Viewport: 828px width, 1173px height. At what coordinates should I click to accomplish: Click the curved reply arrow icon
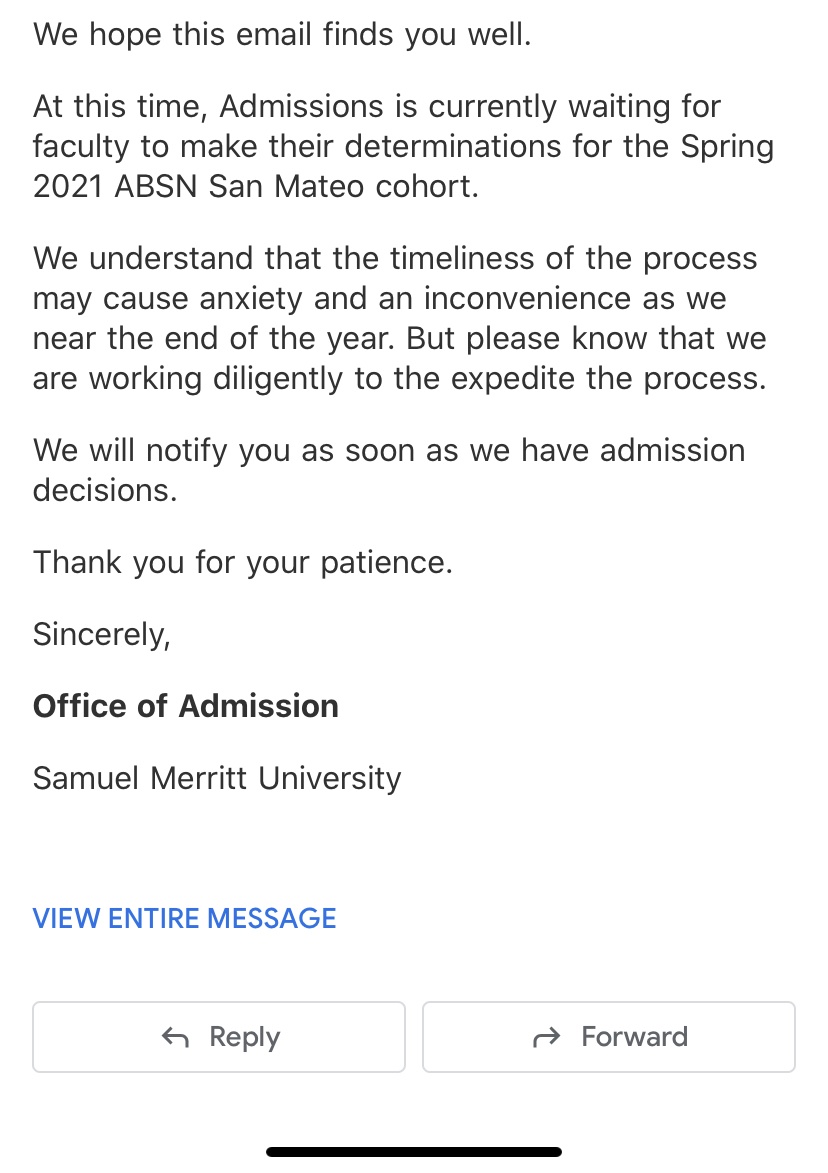pyautogui.click(x=176, y=1037)
